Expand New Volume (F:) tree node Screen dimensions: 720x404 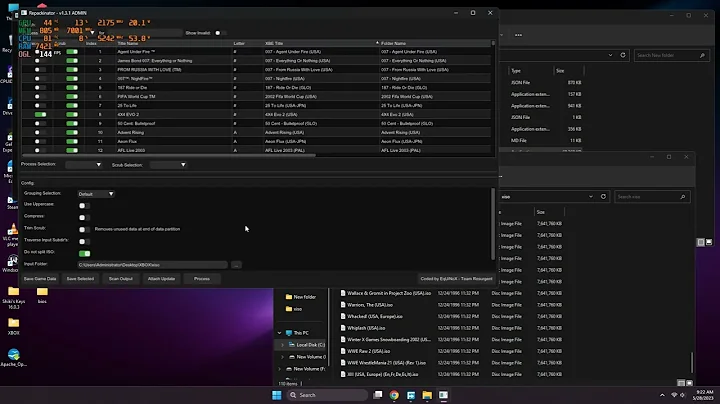279,369
